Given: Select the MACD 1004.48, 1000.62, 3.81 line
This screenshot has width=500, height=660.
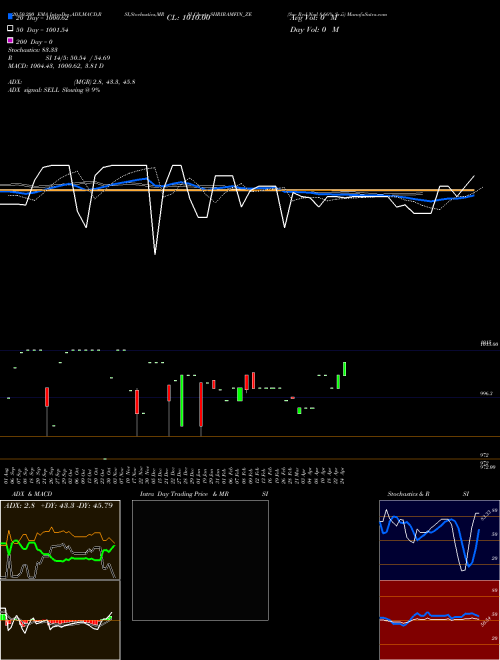Looking at the screenshot, I should click(x=56, y=66).
